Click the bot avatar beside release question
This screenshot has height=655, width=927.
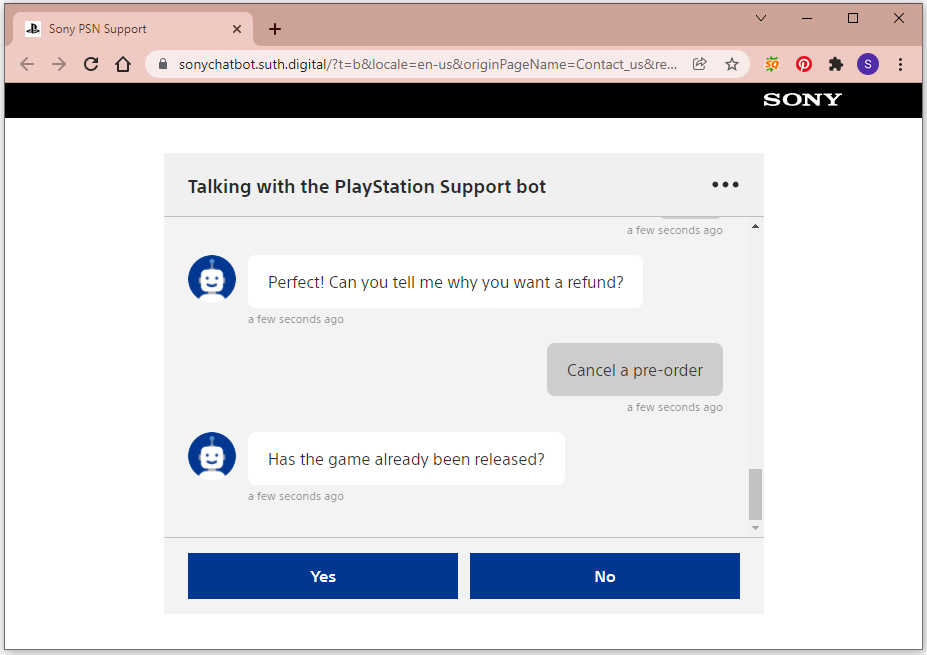pos(212,456)
